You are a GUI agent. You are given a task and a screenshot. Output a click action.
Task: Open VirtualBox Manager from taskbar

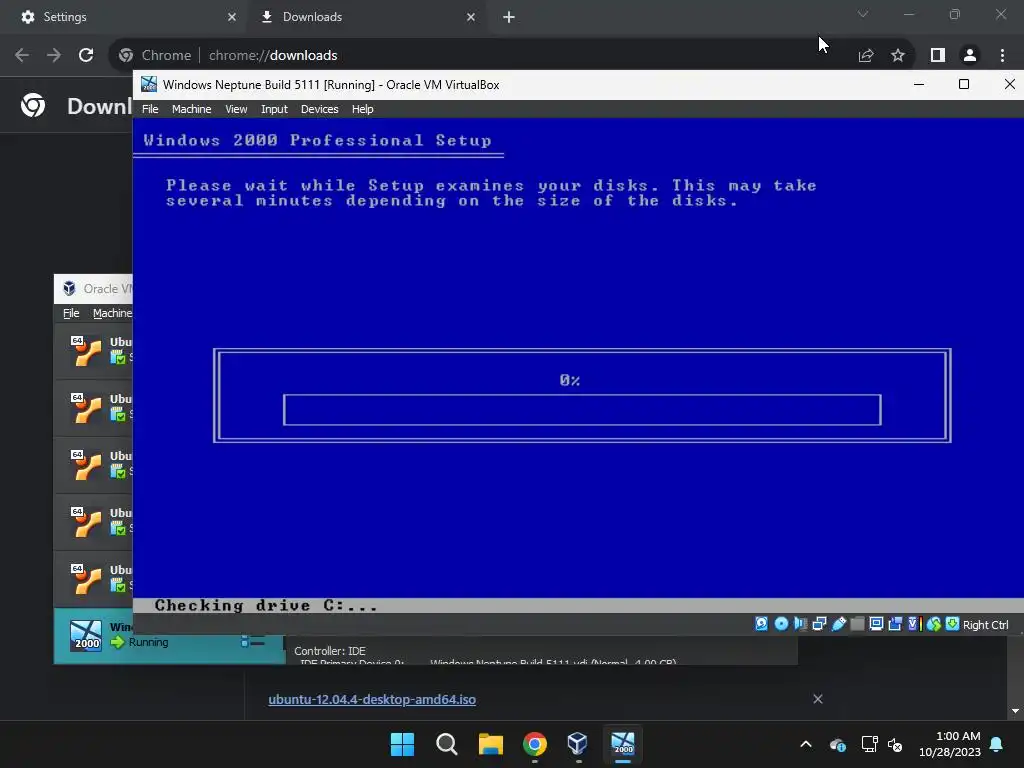tap(578, 744)
